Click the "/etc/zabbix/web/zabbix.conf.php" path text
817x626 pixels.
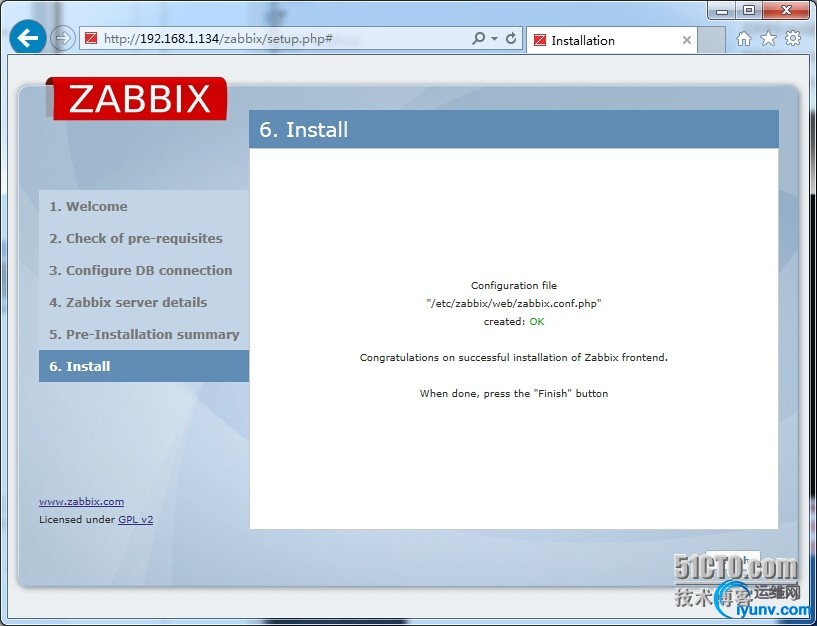point(514,303)
